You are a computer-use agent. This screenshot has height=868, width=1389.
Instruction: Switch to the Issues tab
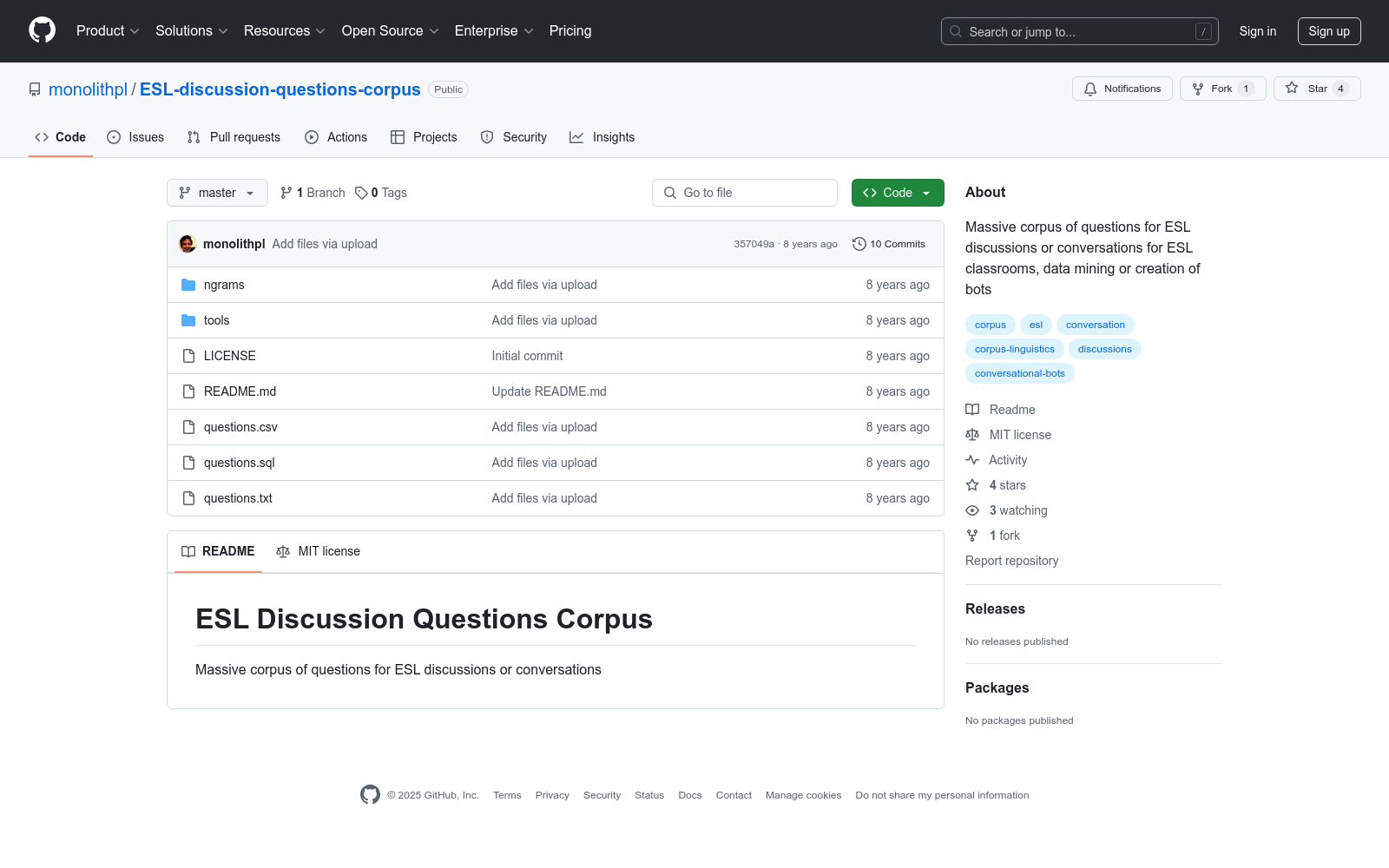135,137
